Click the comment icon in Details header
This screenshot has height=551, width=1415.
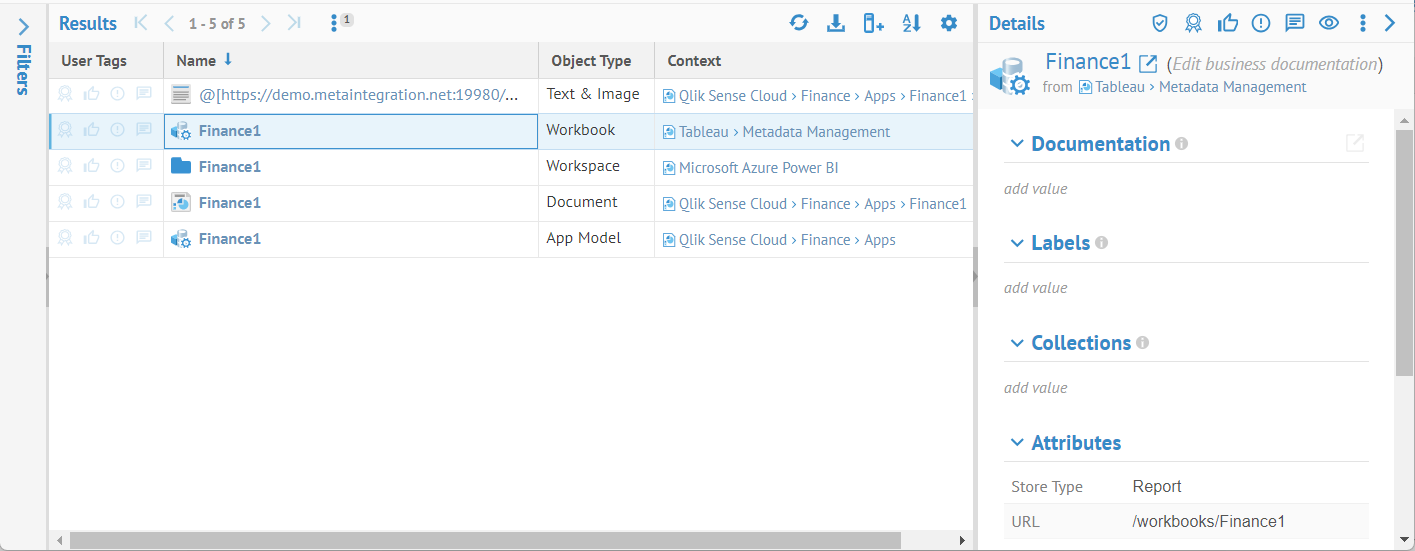pos(1294,23)
